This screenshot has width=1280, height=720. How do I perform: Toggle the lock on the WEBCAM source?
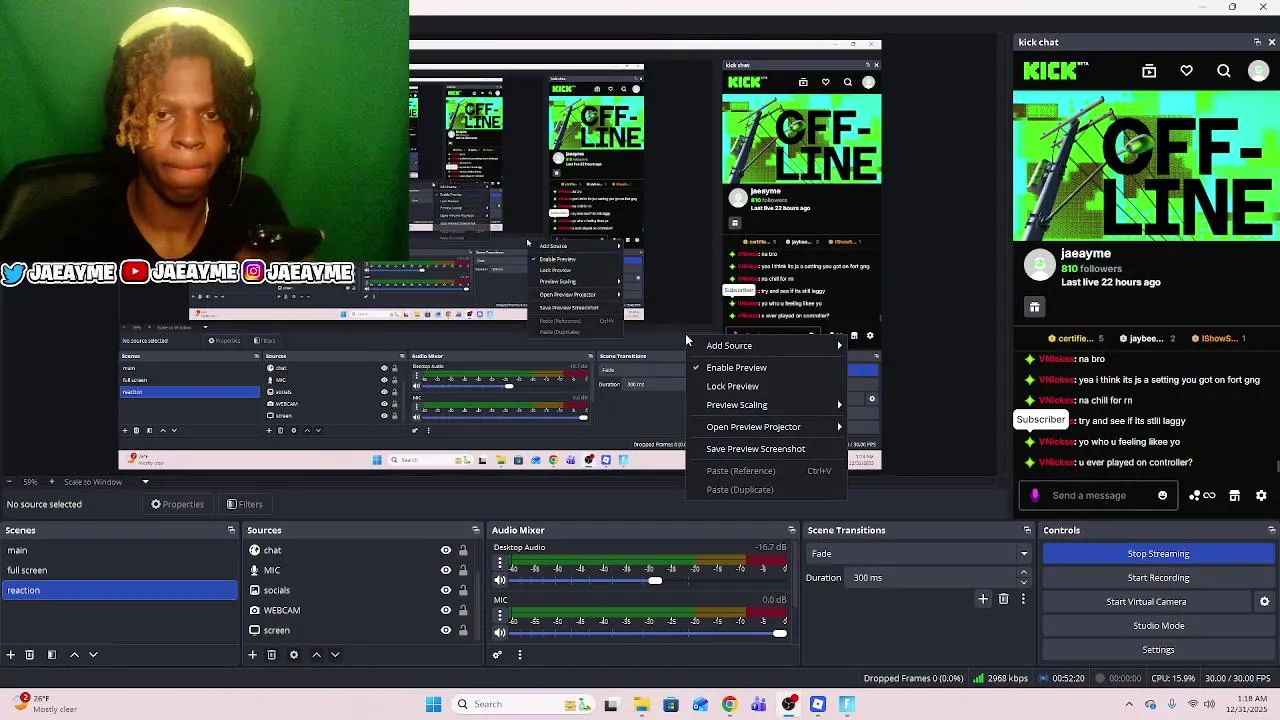click(463, 610)
